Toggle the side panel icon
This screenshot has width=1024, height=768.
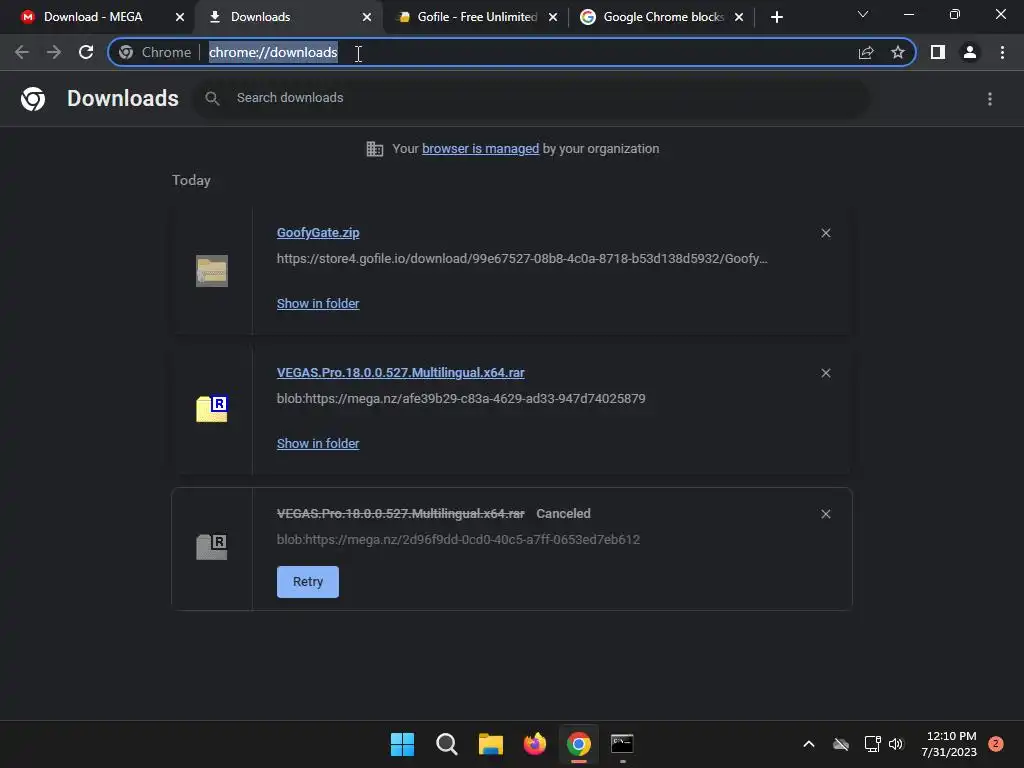938,52
